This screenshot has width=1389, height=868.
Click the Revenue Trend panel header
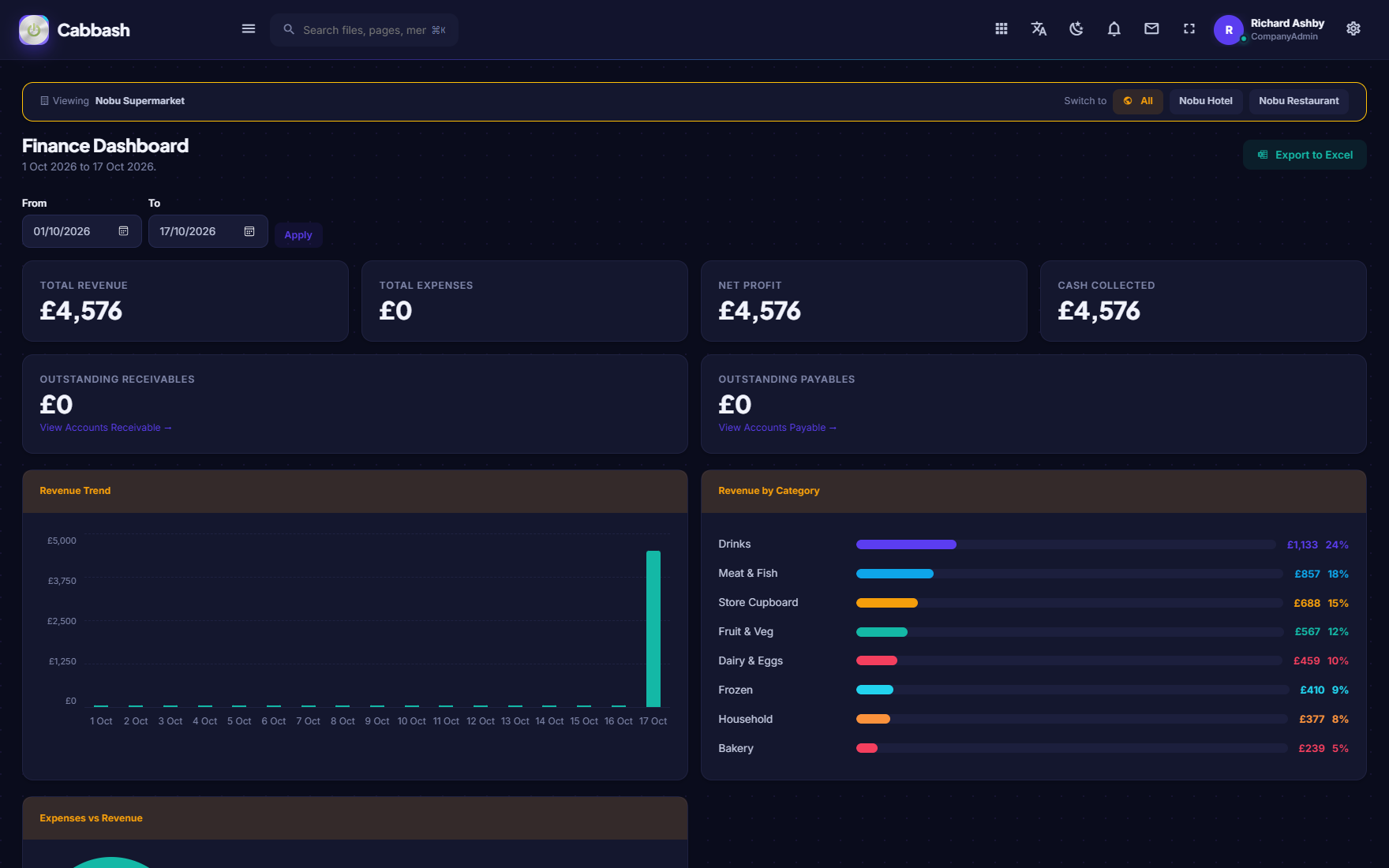click(355, 491)
